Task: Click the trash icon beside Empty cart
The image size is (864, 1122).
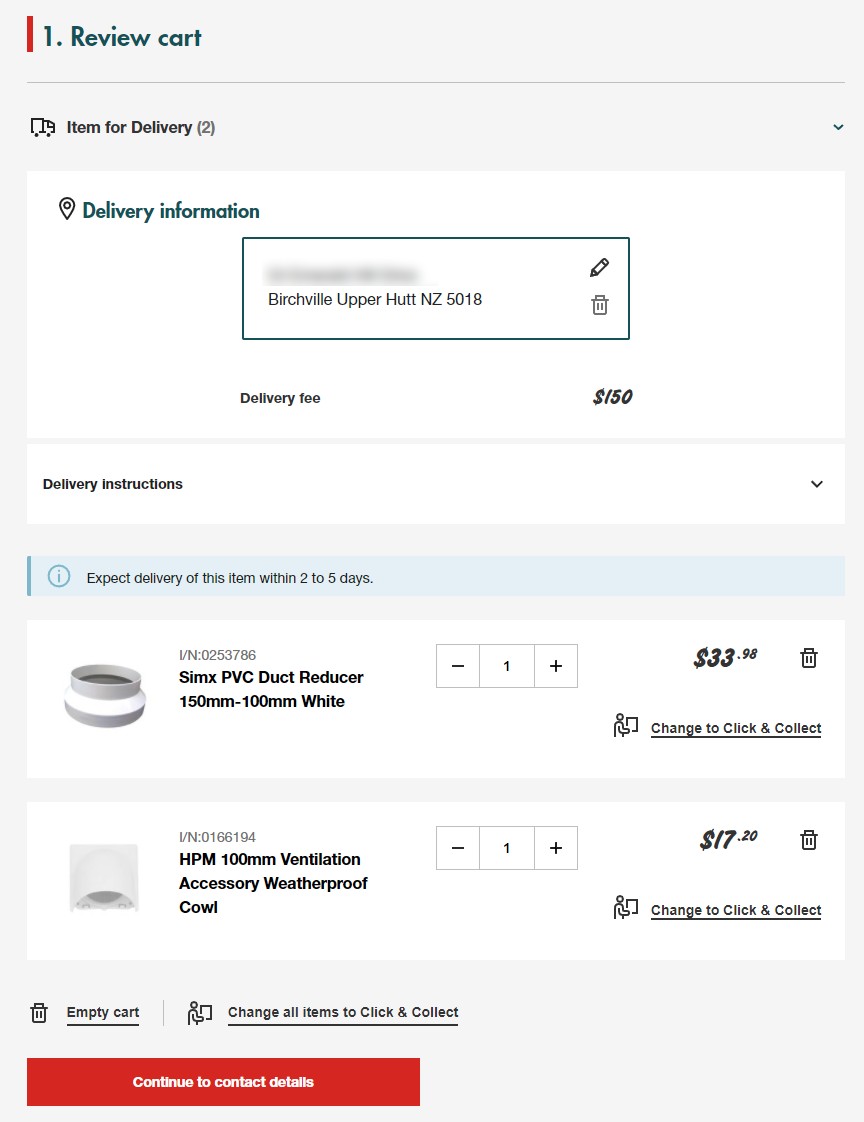Action: point(39,1013)
